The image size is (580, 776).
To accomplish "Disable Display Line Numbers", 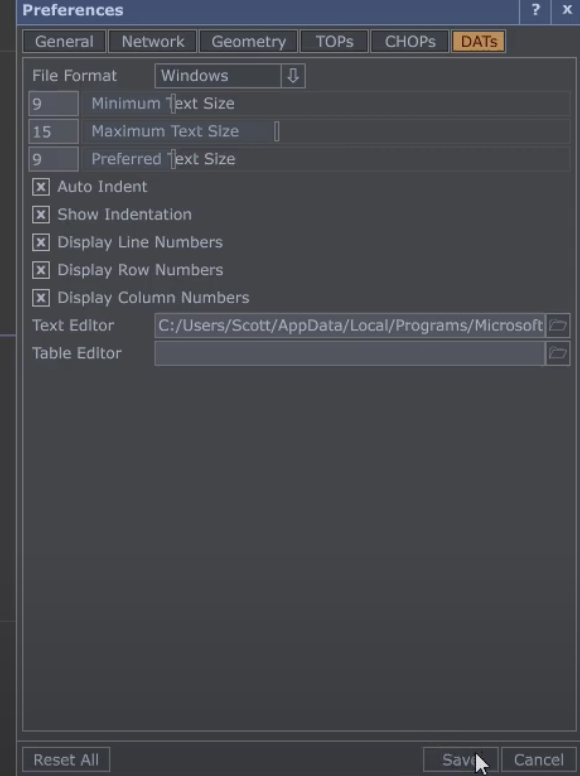I will [41, 242].
